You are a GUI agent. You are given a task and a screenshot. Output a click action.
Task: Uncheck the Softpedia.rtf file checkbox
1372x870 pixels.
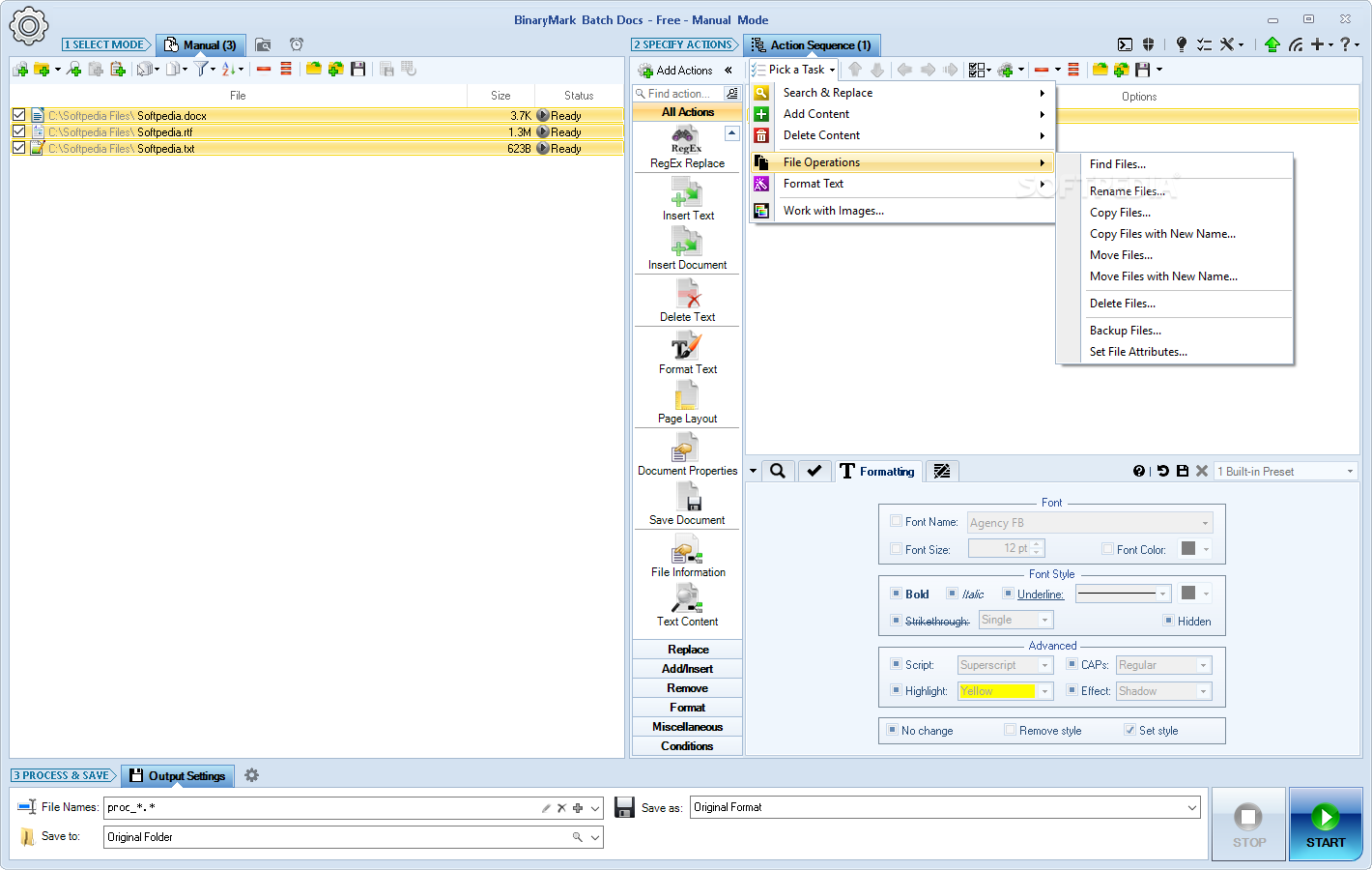pos(18,131)
